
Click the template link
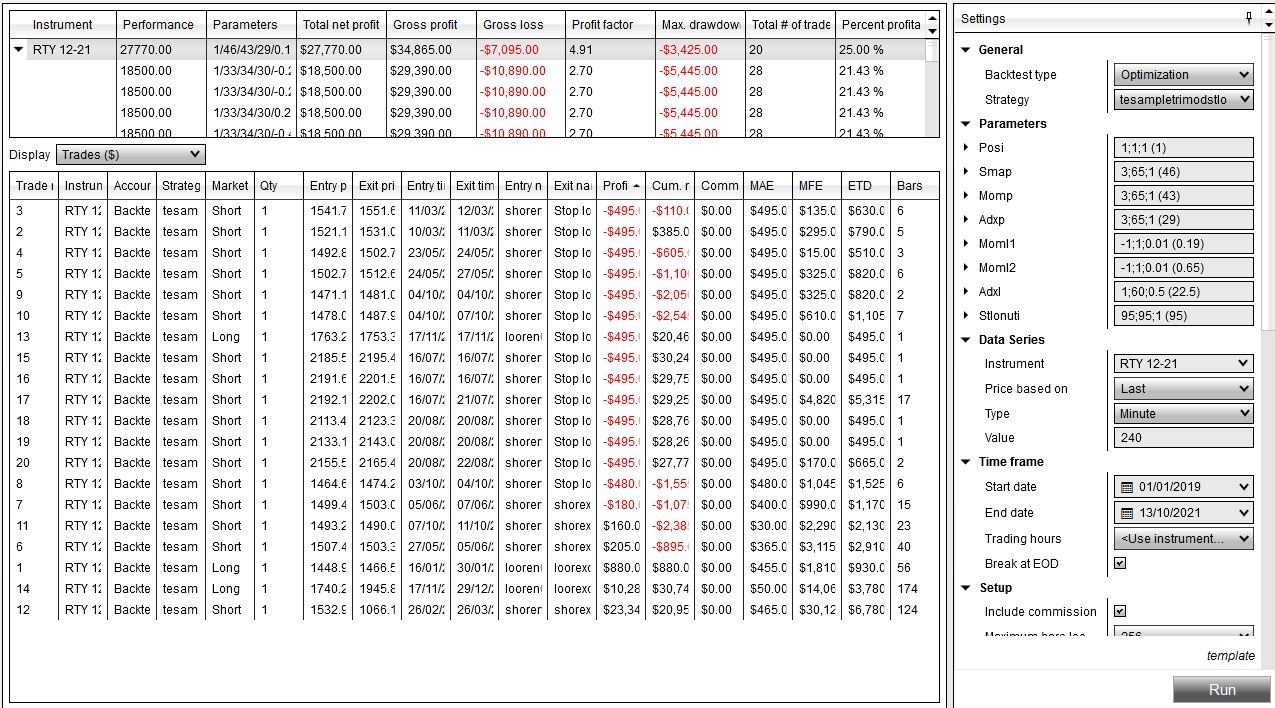[x=1231, y=655]
